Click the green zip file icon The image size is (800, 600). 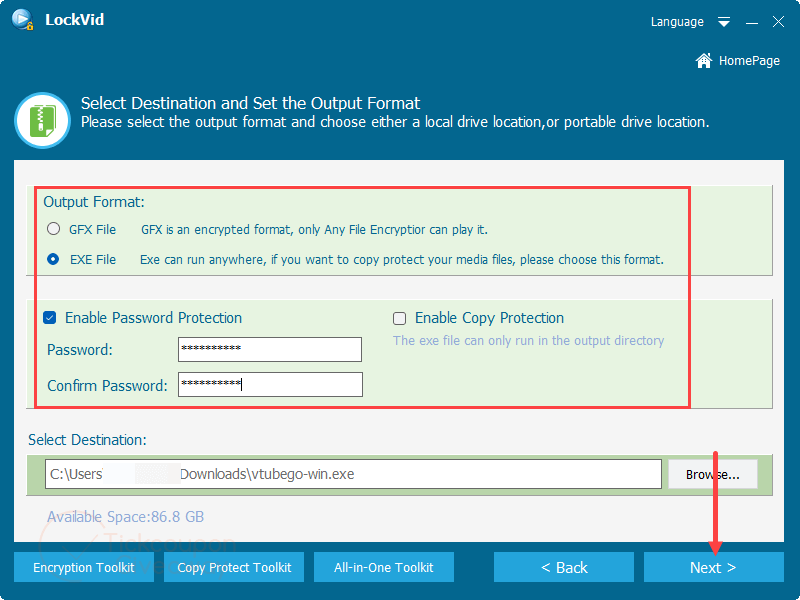coord(41,120)
